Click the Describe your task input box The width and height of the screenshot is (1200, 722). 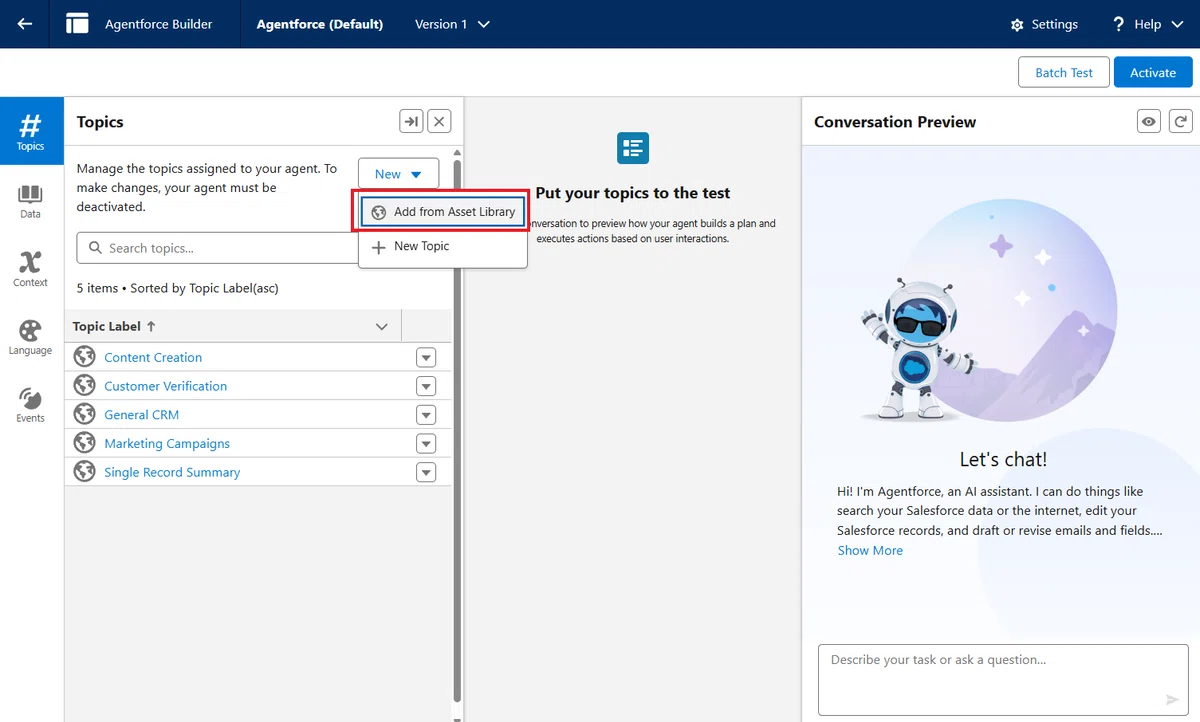(1003, 680)
